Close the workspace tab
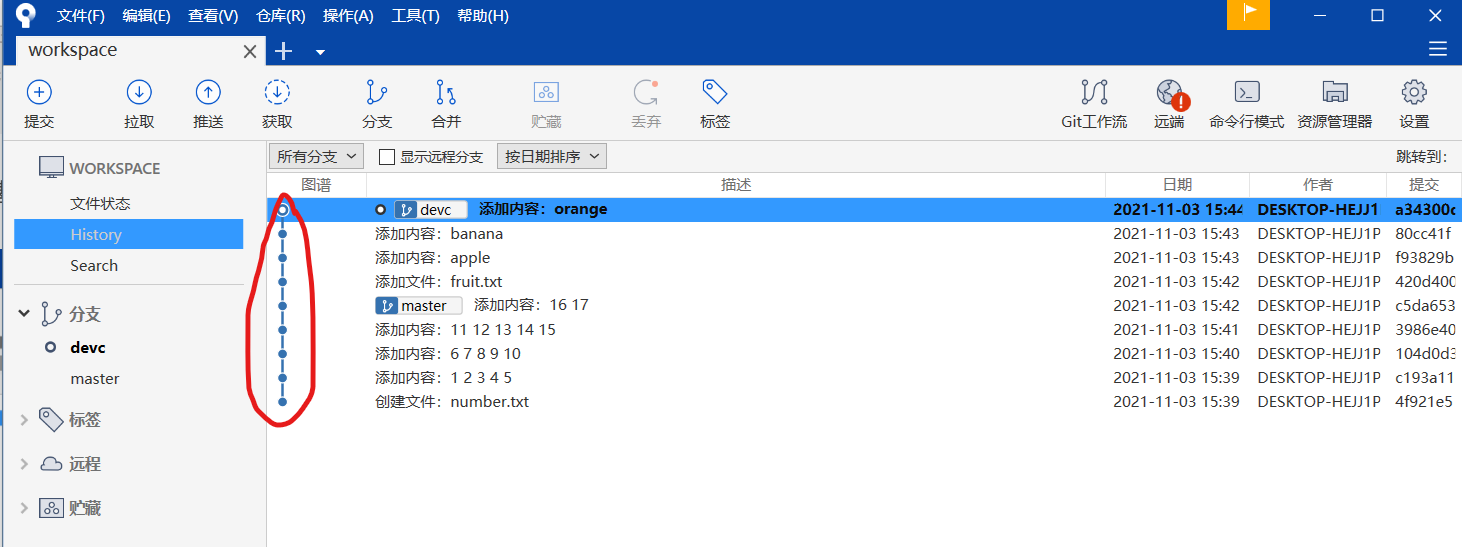This screenshot has height=547, width=1462. pyautogui.click(x=250, y=51)
